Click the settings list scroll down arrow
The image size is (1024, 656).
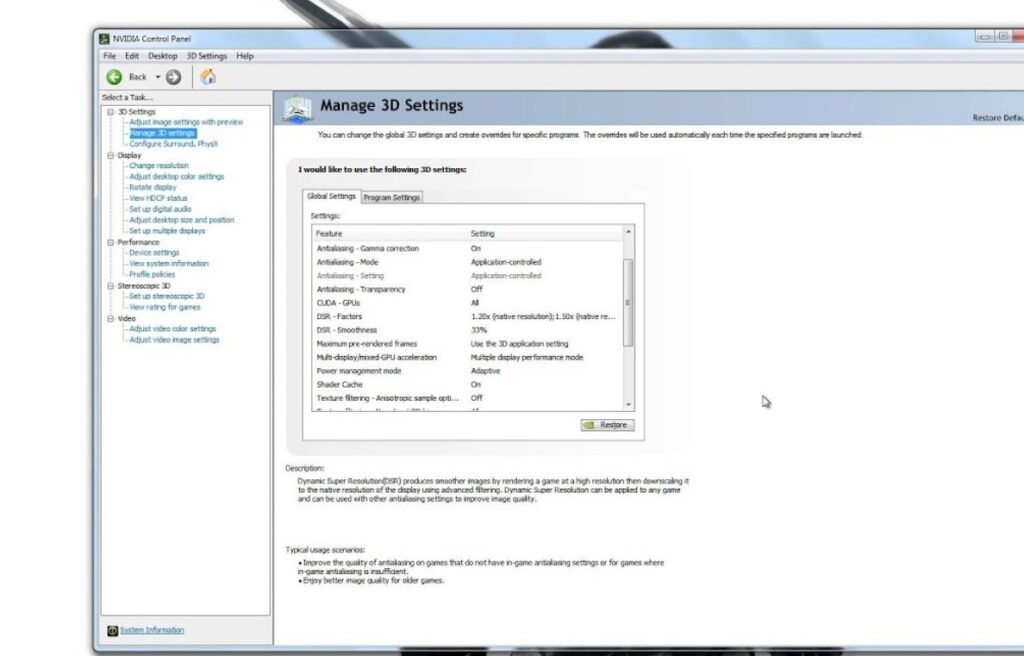click(628, 405)
